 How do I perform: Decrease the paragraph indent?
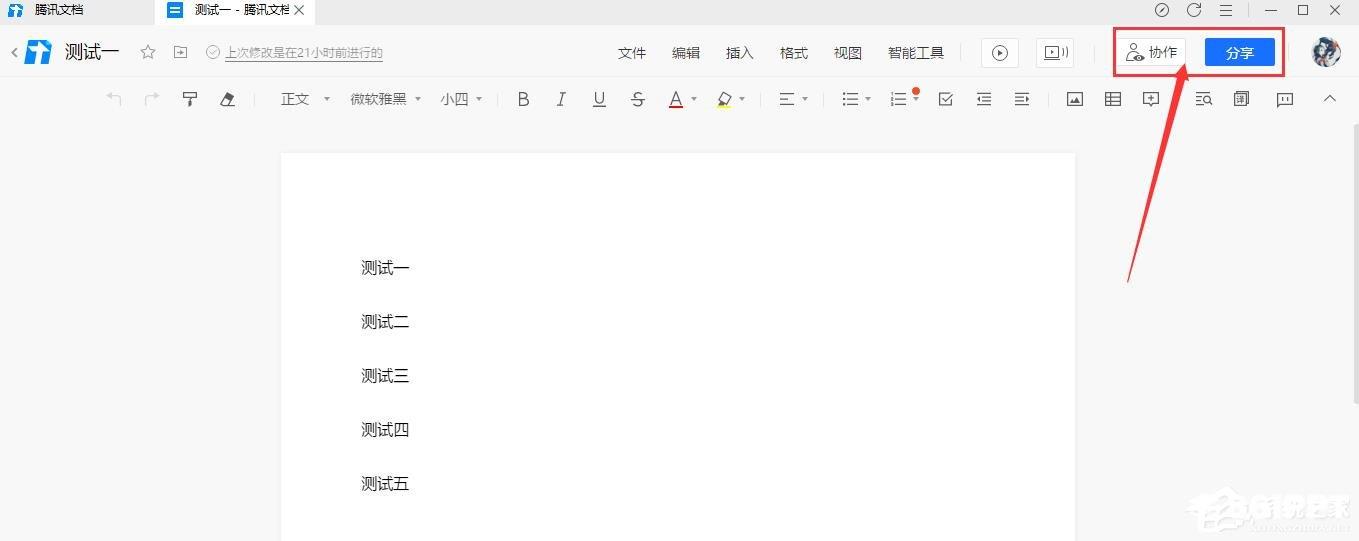984,99
